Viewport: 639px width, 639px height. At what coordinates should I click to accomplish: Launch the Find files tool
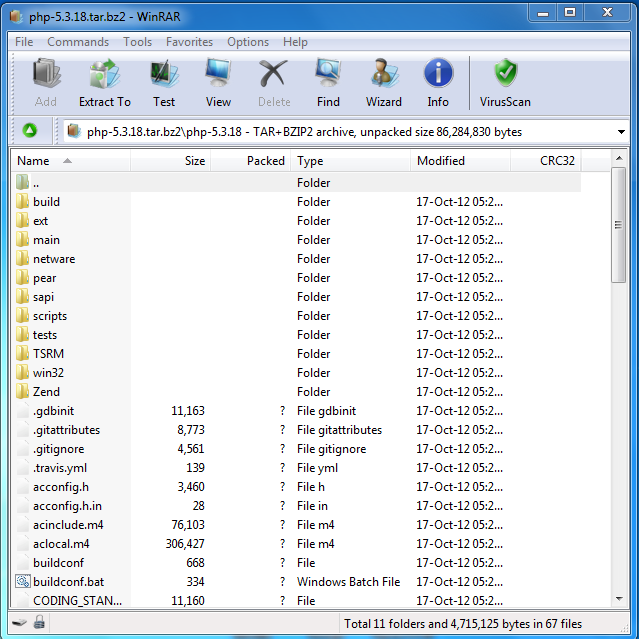coord(328,83)
